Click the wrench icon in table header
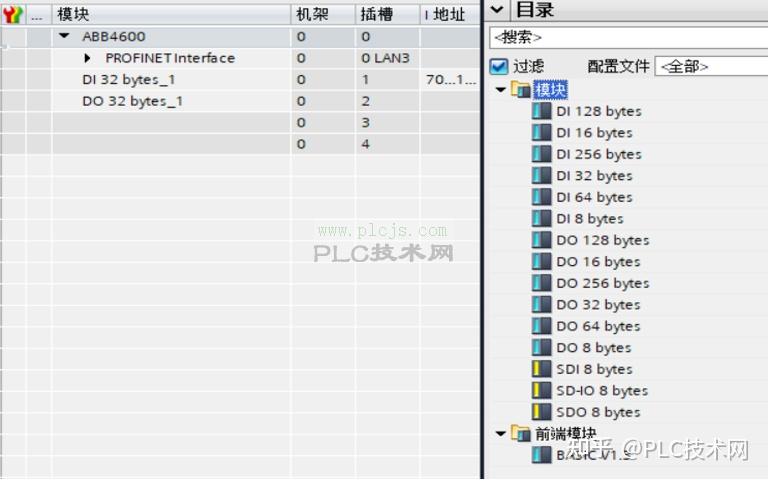The height and width of the screenshot is (481, 768). tap(13, 15)
